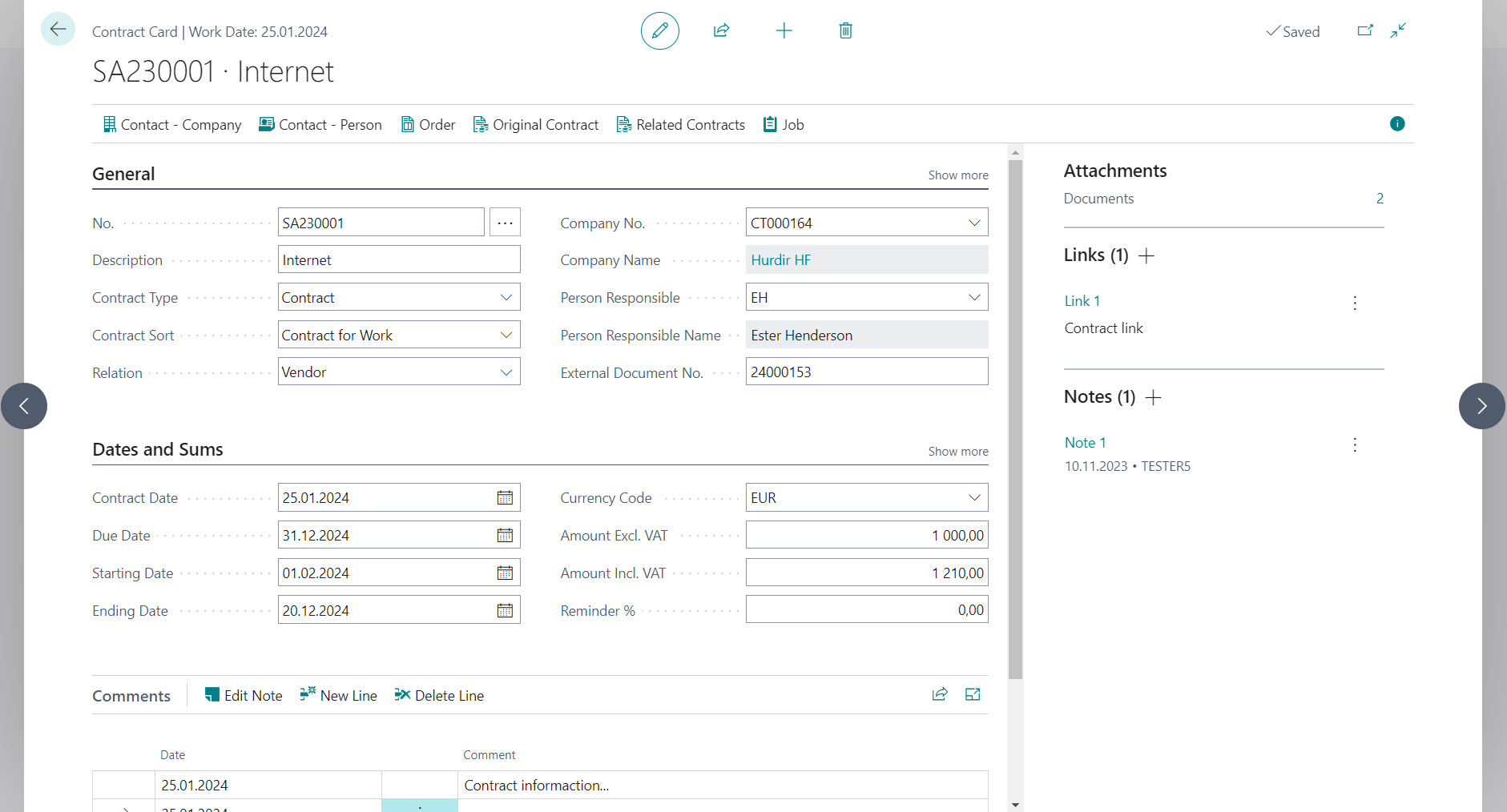
Task: Go to the next record arrow
Action: coord(1481,406)
